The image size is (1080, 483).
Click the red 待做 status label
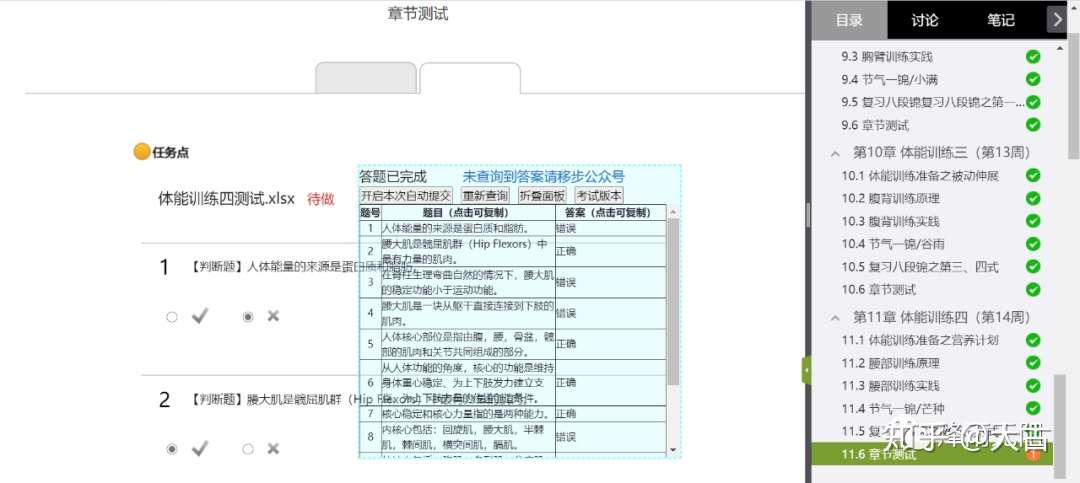321,199
